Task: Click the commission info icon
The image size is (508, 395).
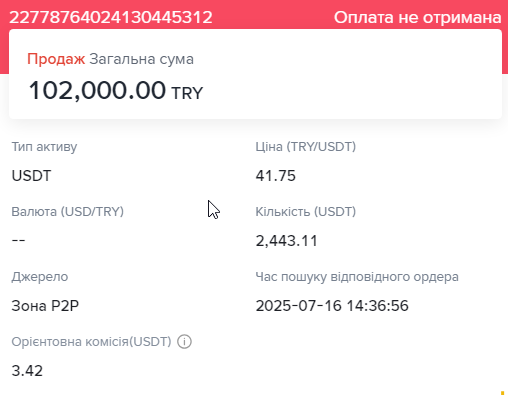Action: coord(184,342)
